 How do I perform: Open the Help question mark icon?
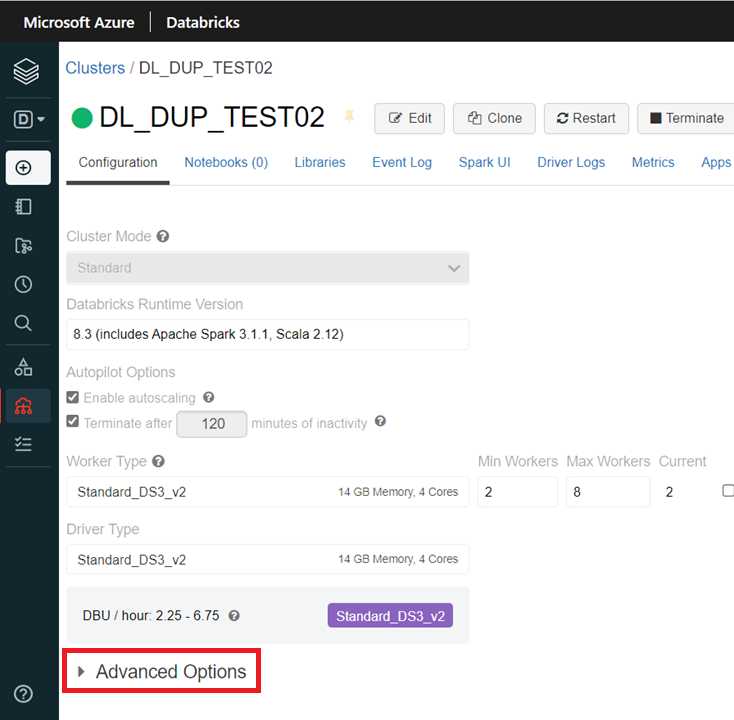pos(23,694)
